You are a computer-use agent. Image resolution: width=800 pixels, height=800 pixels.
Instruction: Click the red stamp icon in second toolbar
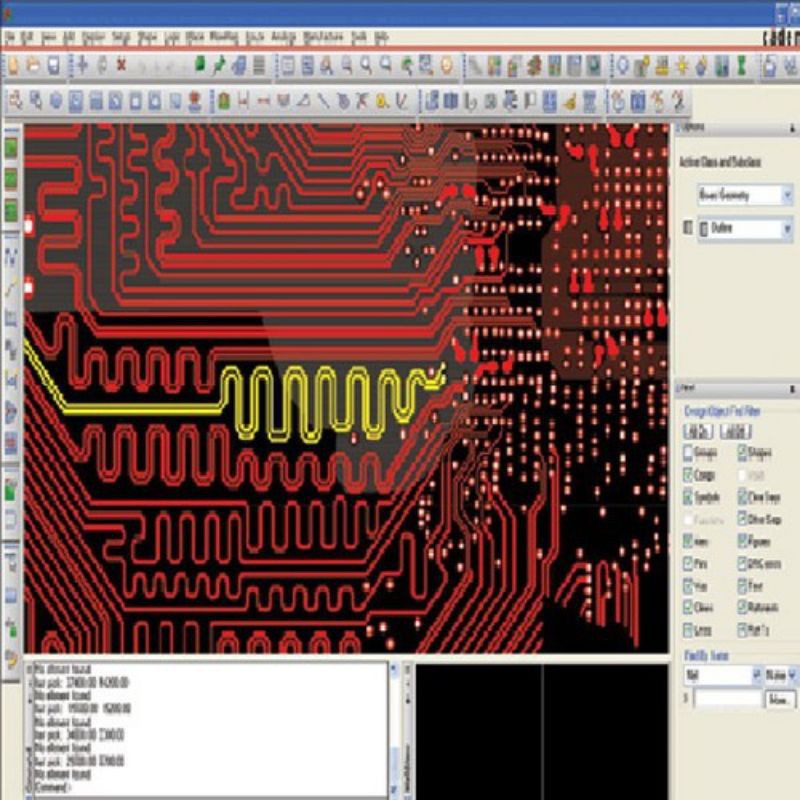194,102
